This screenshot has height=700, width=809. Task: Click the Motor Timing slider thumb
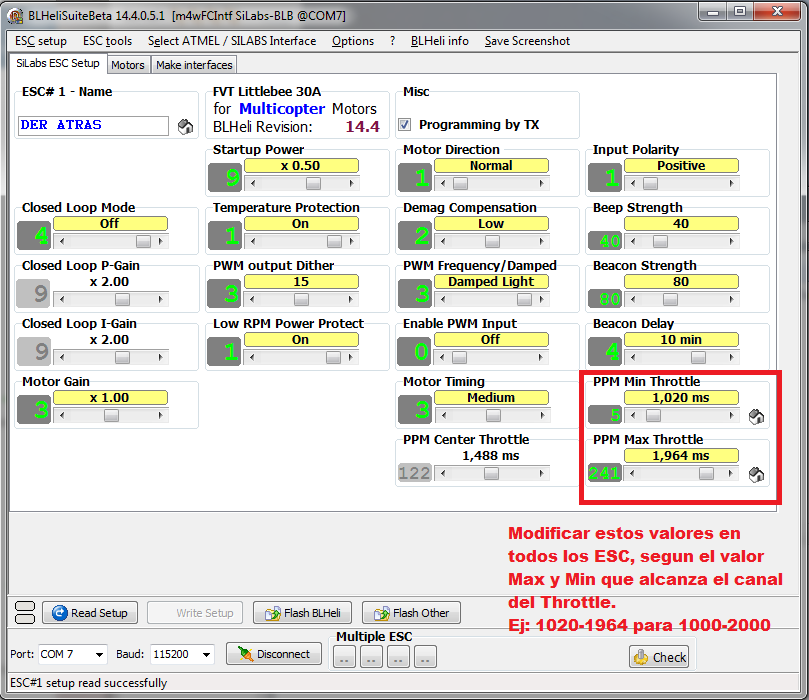[493, 415]
